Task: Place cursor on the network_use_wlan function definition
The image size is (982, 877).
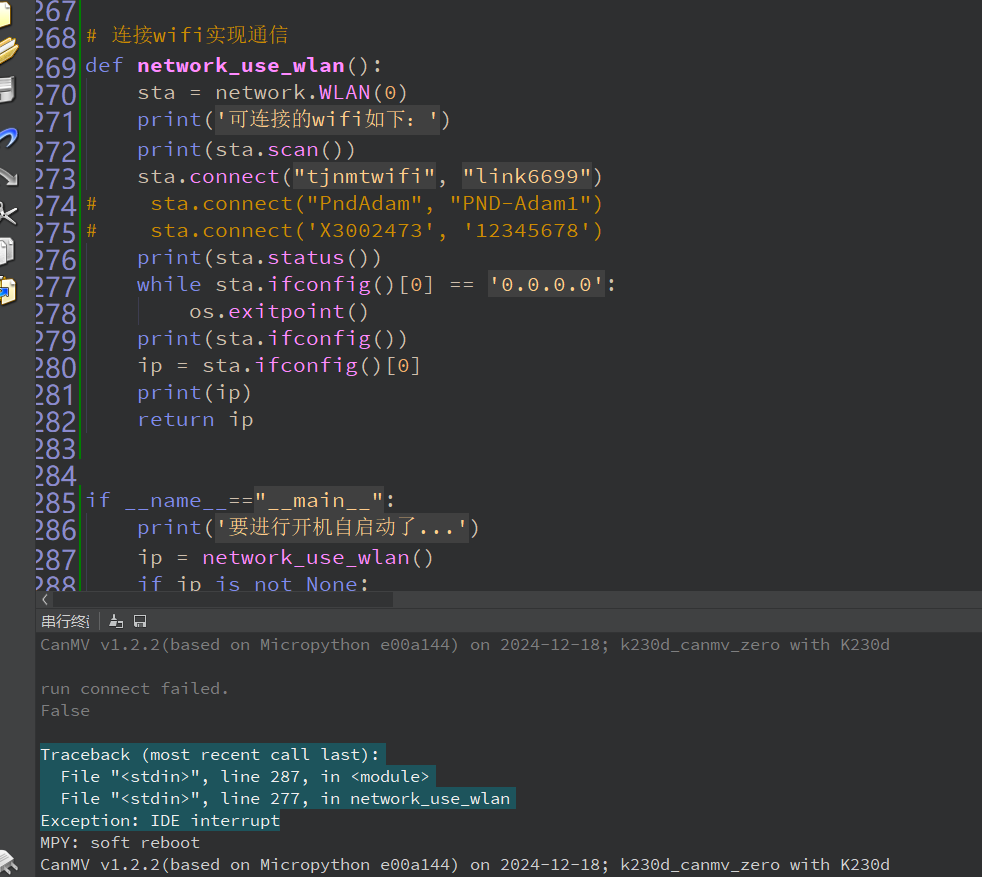Action: (x=240, y=66)
